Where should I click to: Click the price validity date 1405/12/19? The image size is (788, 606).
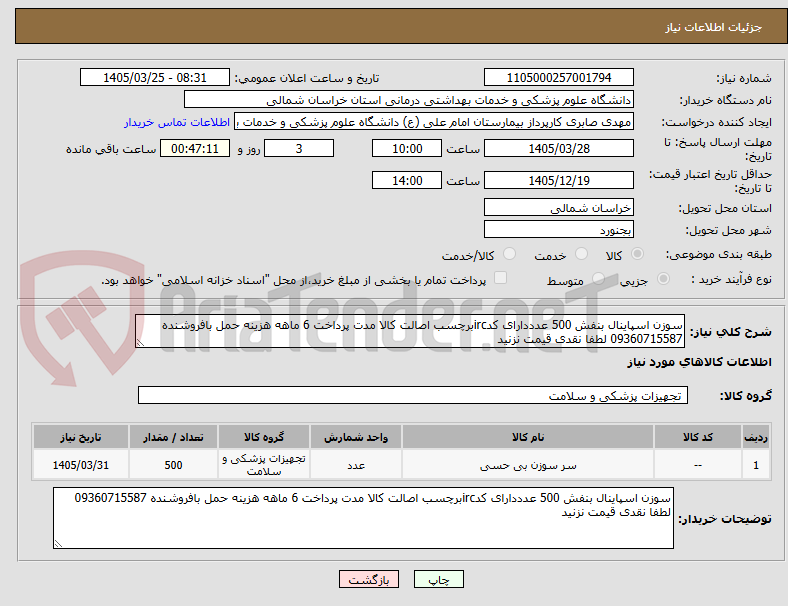point(559,180)
